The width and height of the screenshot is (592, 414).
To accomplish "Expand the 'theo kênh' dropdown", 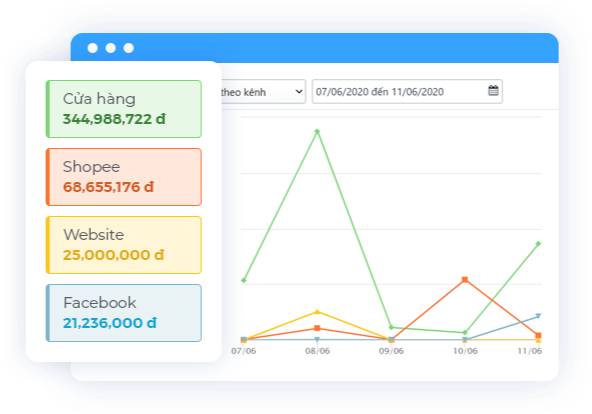I will [263, 91].
